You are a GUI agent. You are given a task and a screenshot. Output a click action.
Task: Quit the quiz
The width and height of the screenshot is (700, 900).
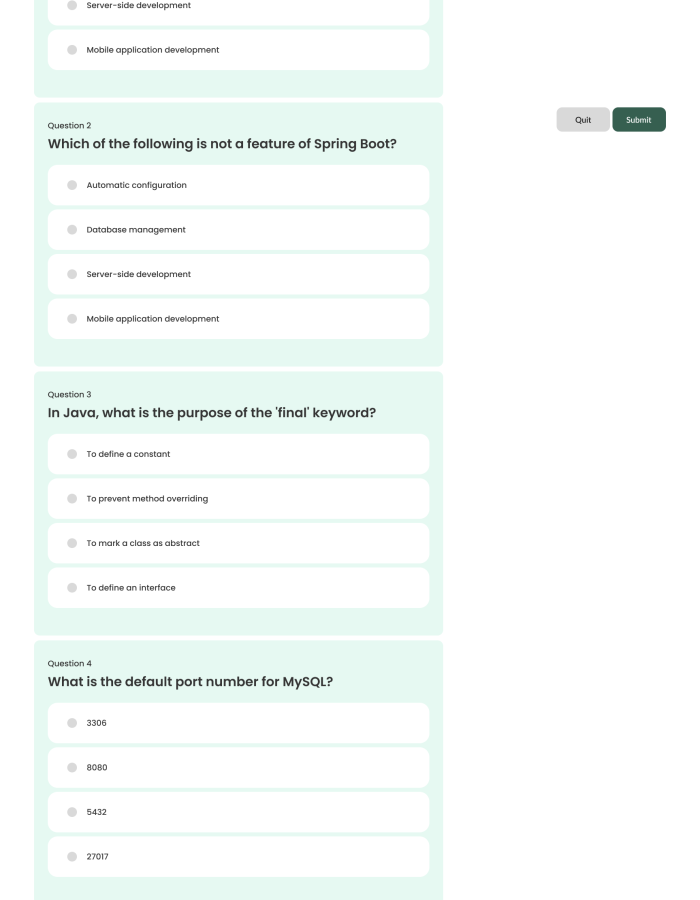[583, 119]
